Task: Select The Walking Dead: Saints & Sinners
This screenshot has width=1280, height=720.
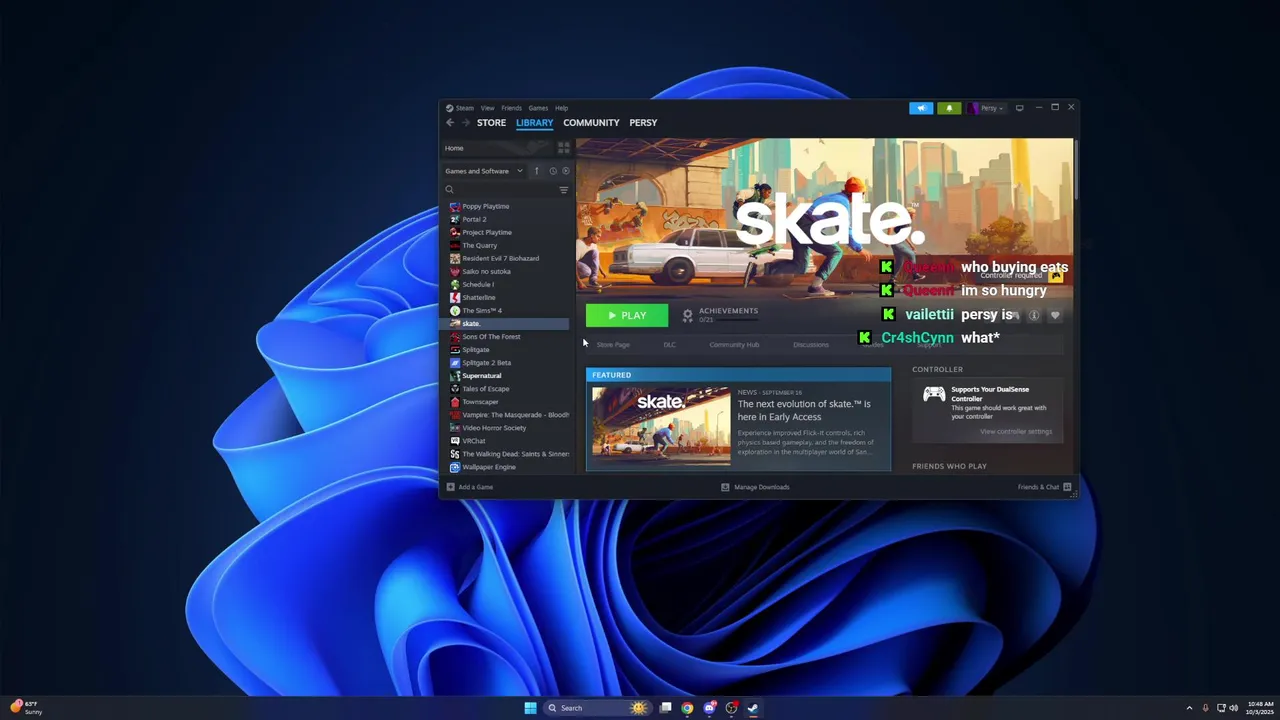Action: click(509, 453)
